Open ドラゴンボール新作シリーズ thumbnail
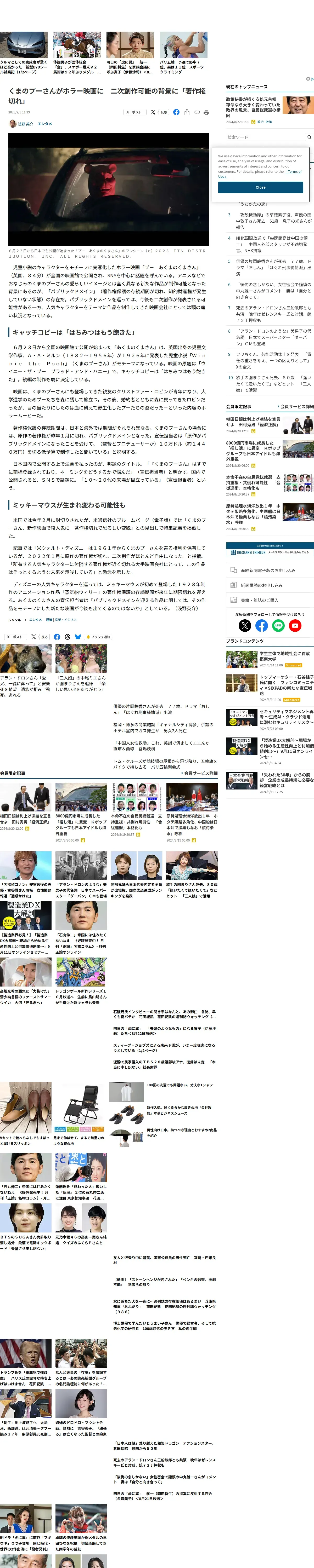Screen dimensions: 314x1568 tap(81, 972)
